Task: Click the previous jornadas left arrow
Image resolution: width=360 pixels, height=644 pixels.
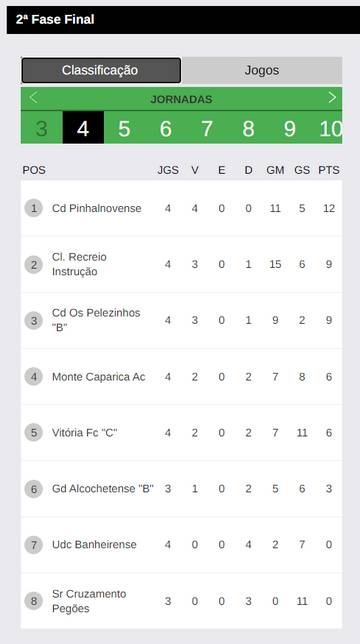Action: tap(33, 98)
